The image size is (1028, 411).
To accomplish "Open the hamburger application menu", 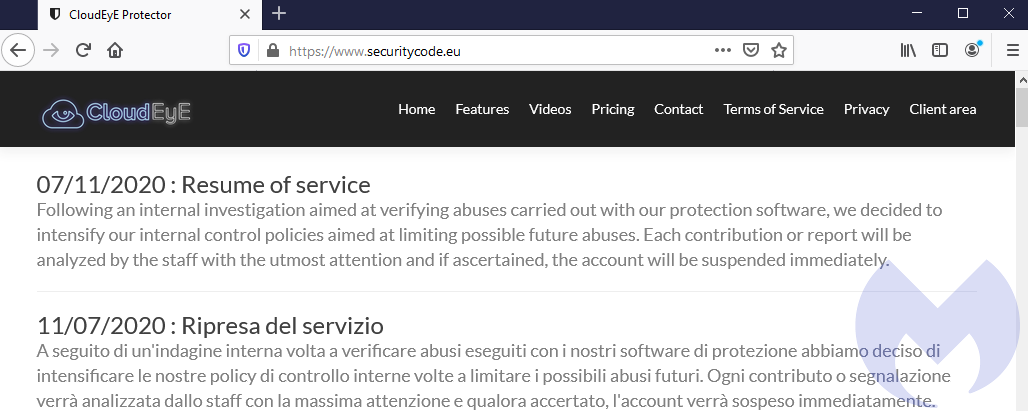I will pos(1012,50).
